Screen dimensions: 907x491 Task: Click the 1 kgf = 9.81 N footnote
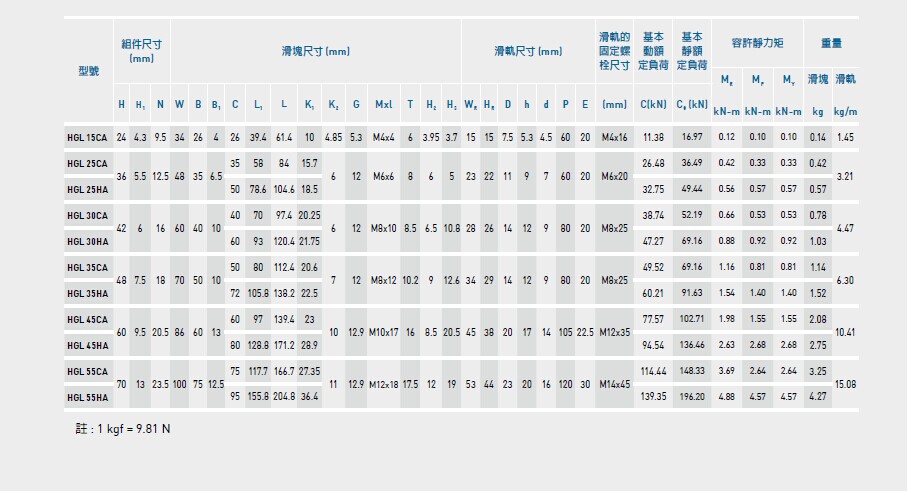(124, 428)
